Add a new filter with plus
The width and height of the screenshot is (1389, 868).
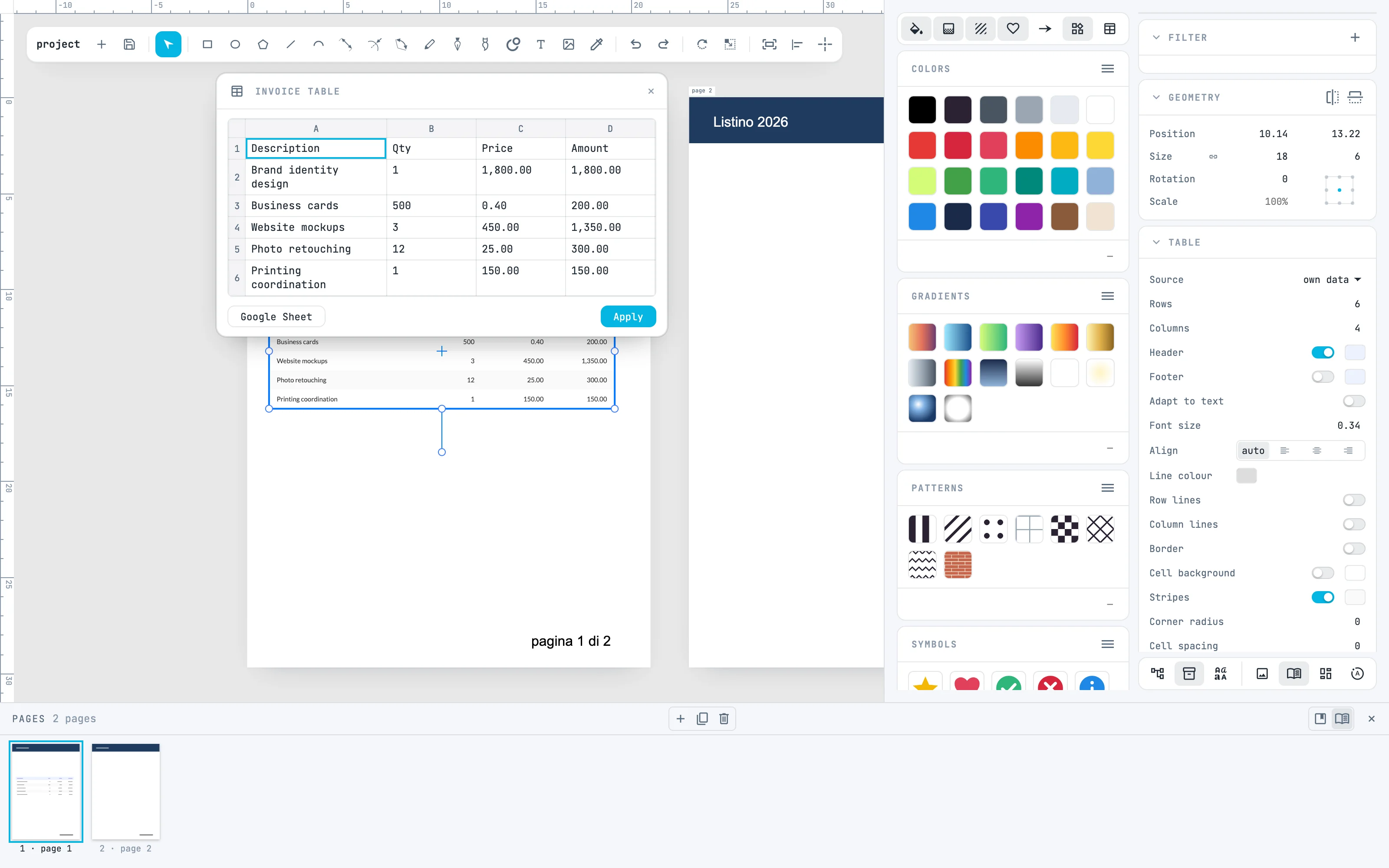[x=1355, y=37]
